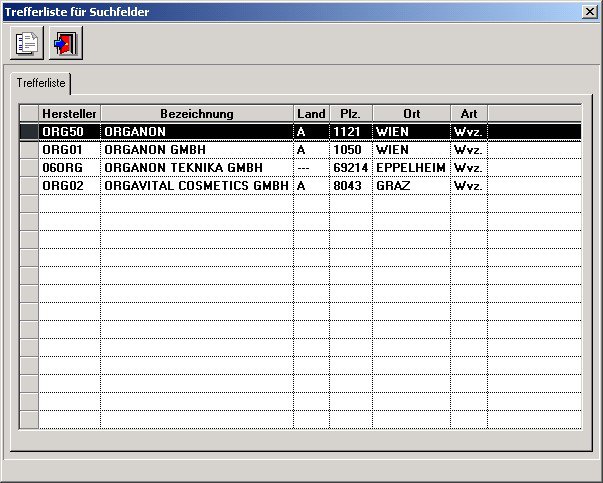Click the Ort column header
Viewport: 603px width, 483px height.
[411, 113]
